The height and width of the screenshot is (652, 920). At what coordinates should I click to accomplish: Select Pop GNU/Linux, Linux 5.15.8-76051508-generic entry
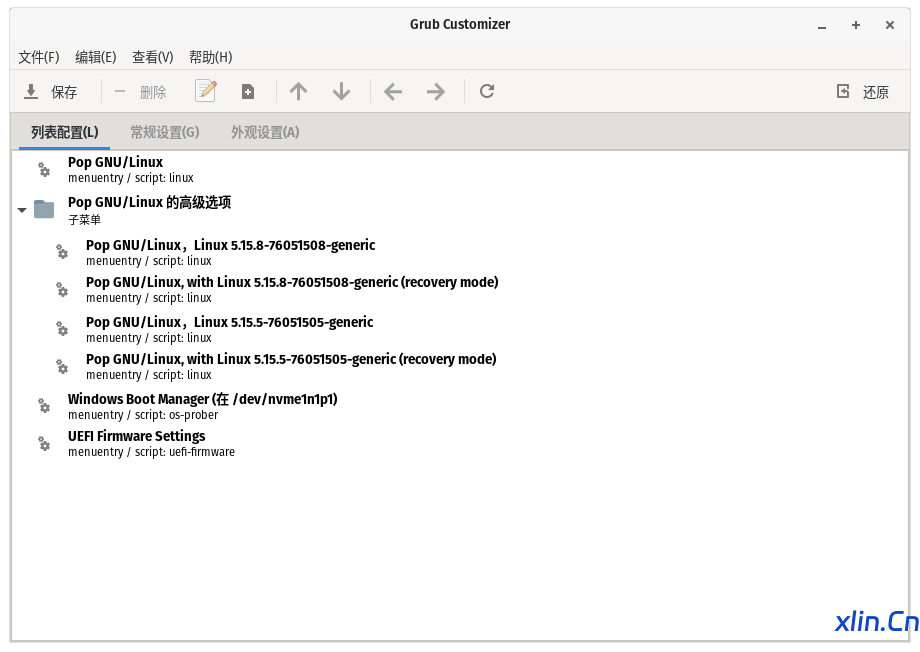tap(231, 245)
